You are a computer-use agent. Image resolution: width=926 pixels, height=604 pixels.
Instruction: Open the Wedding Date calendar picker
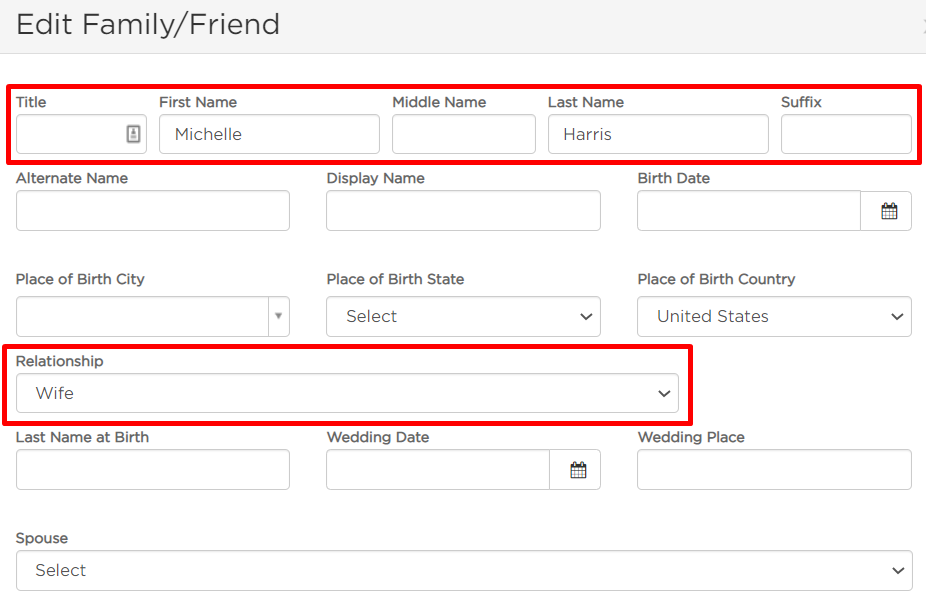coord(576,470)
